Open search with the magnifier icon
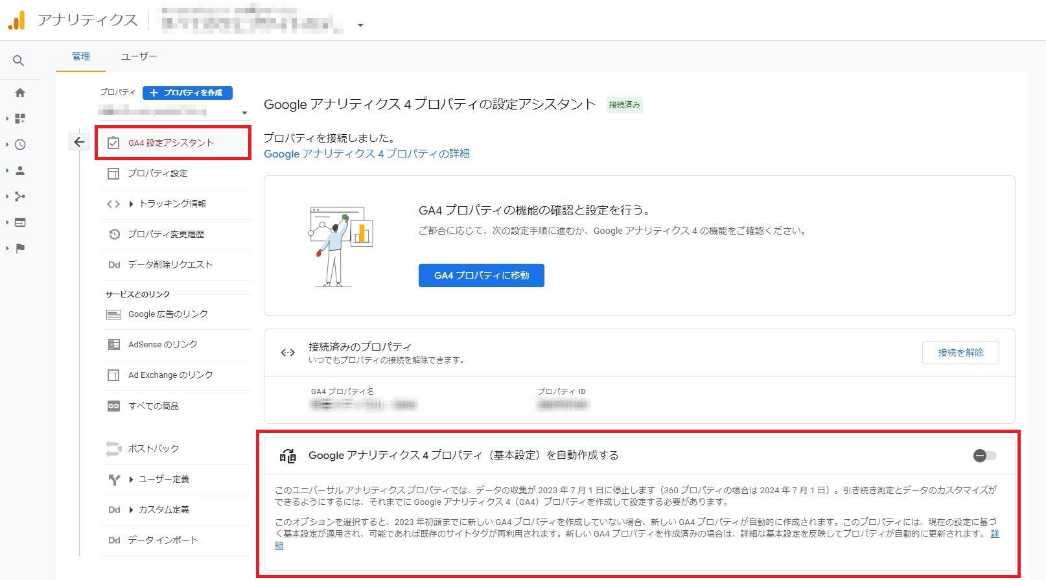Image resolution: width=1046 pixels, height=580 pixels. 19,61
